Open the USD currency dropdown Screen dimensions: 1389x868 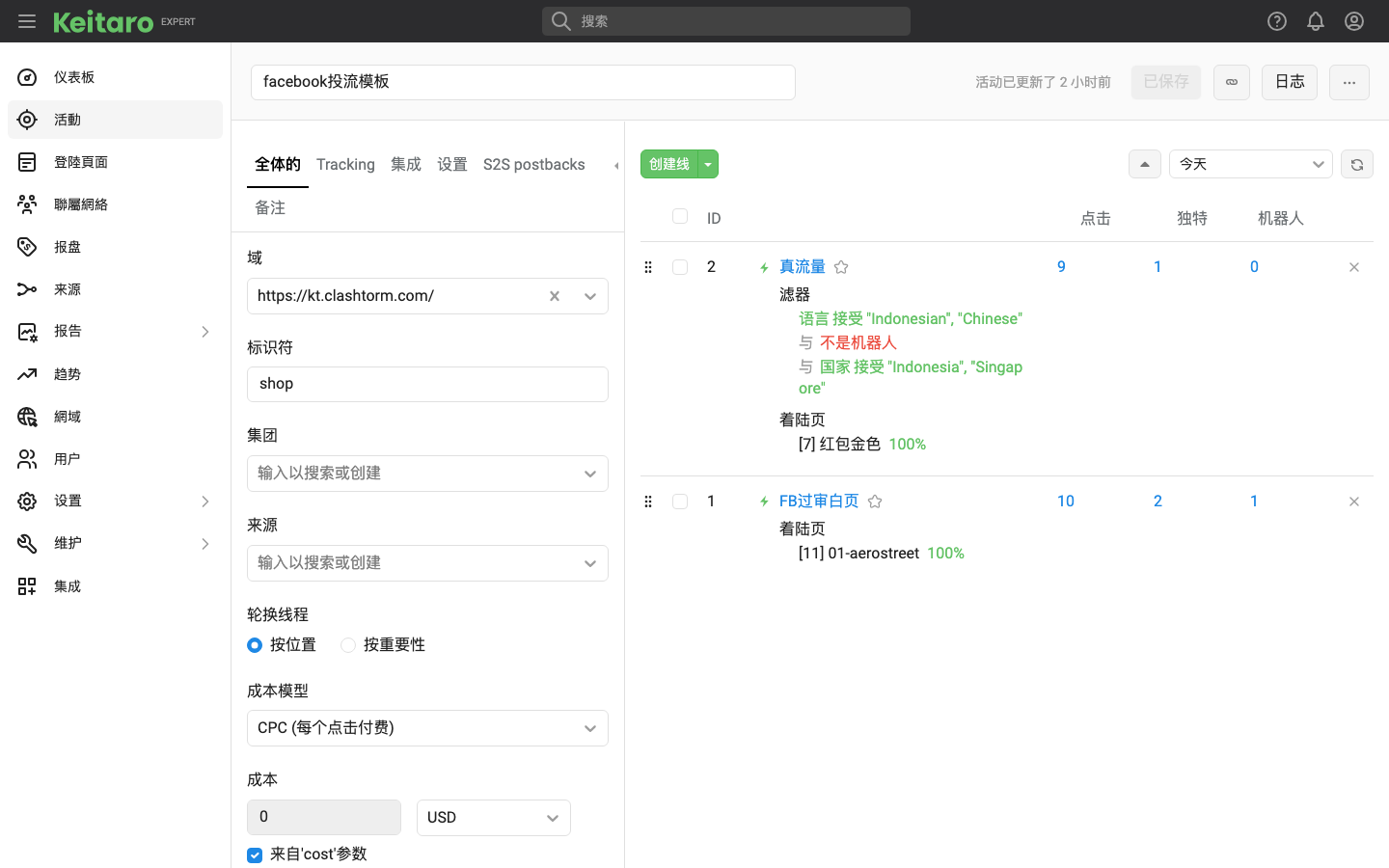[494, 818]
